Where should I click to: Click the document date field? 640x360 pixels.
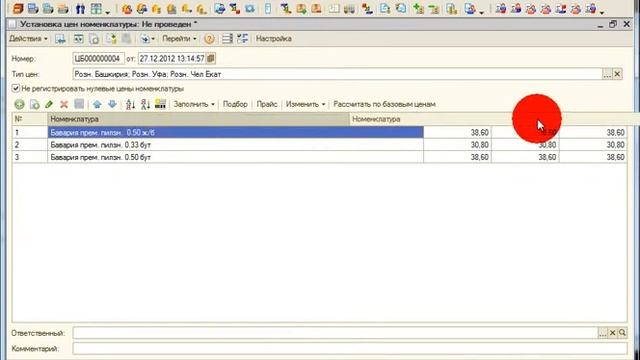pos(172,58)
